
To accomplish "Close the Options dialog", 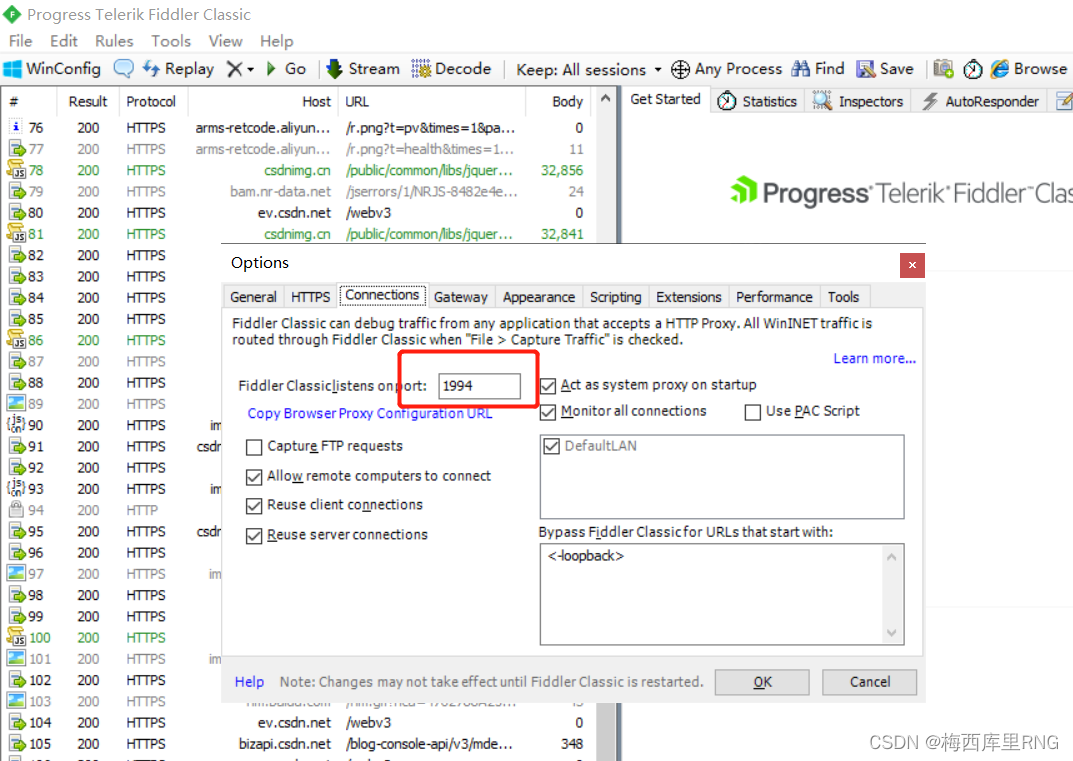I will click(912, 266).
